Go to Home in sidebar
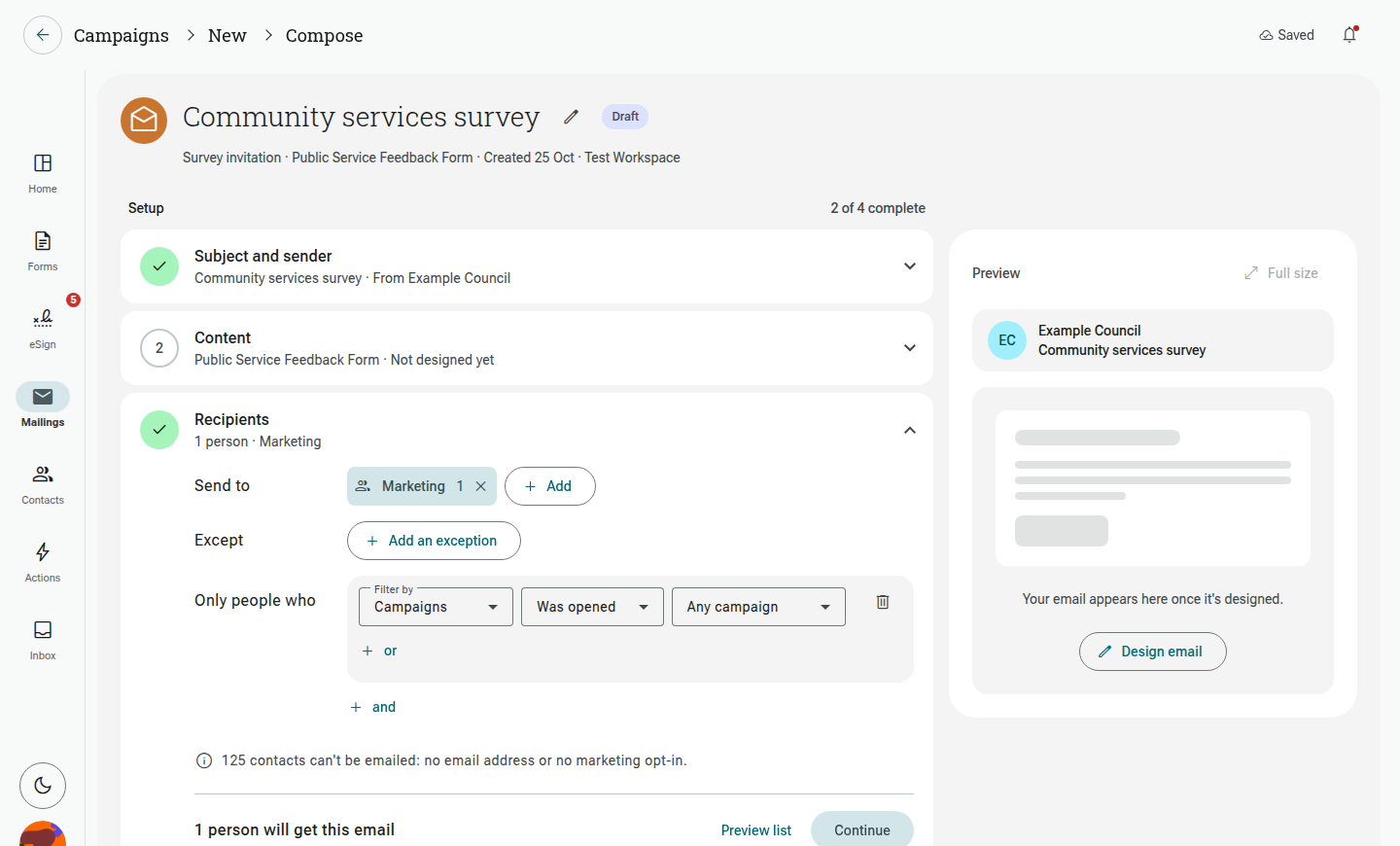The image size is (1400, 846). pos(43,173)
